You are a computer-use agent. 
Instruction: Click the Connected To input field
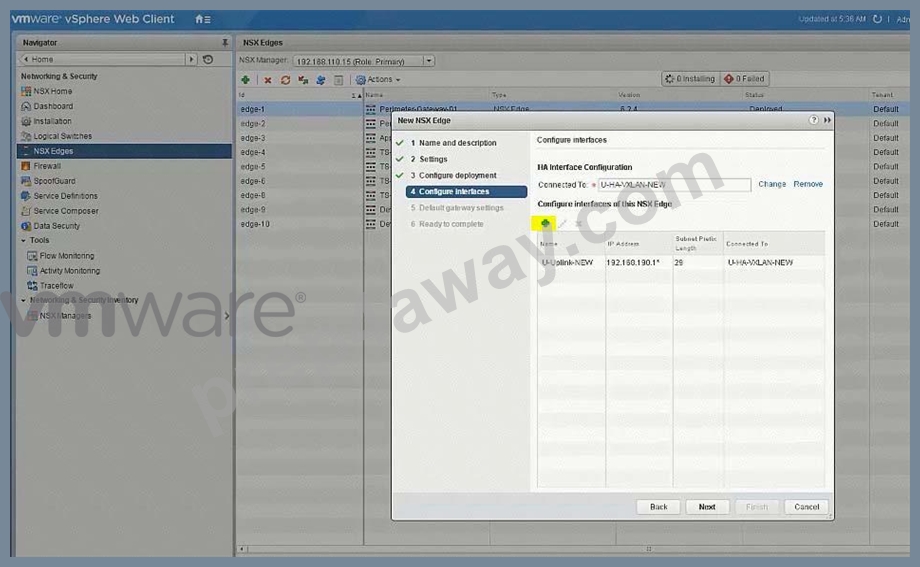(x=674, y=184)
